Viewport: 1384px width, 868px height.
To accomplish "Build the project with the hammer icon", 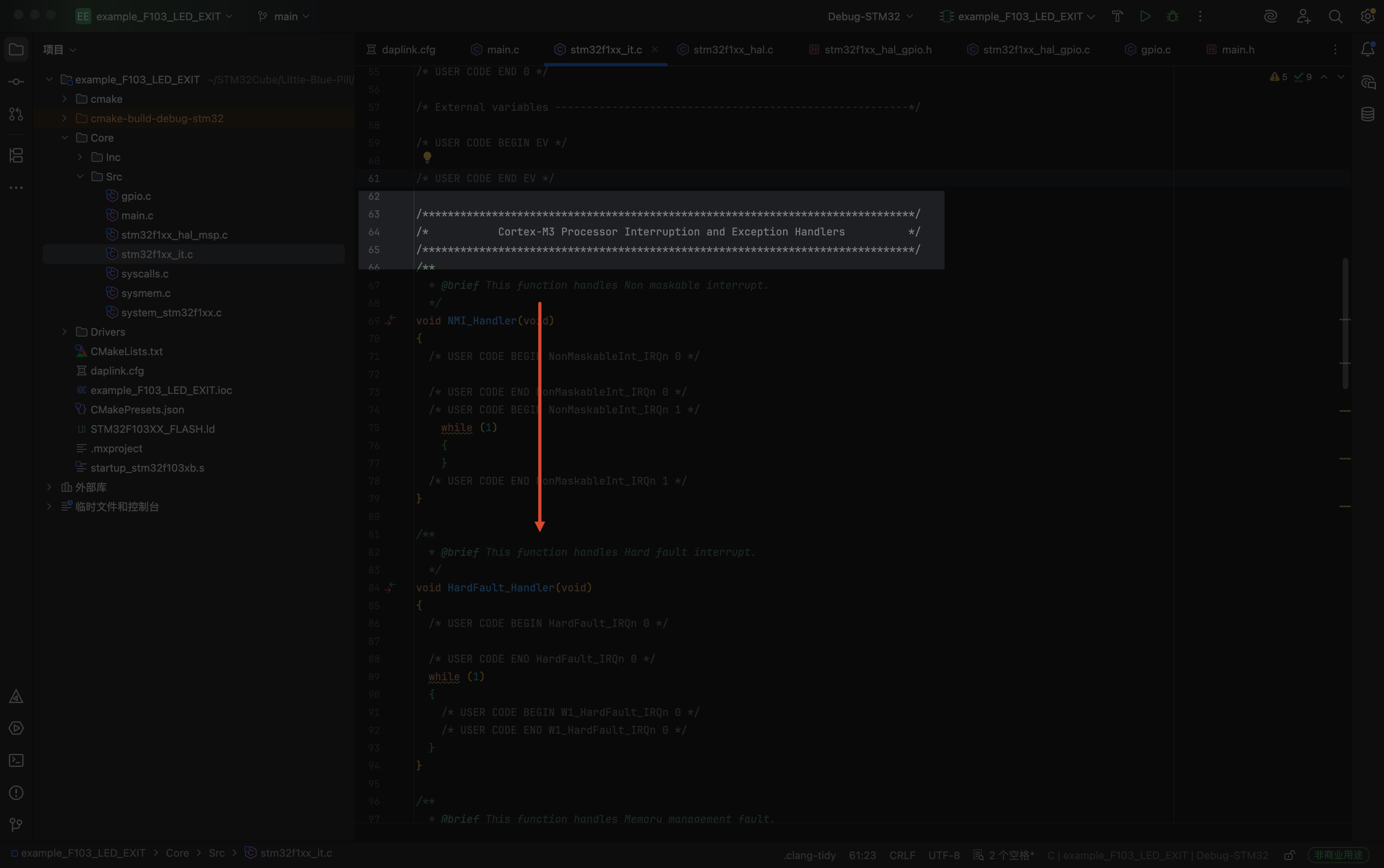I will click(1117, 16).
